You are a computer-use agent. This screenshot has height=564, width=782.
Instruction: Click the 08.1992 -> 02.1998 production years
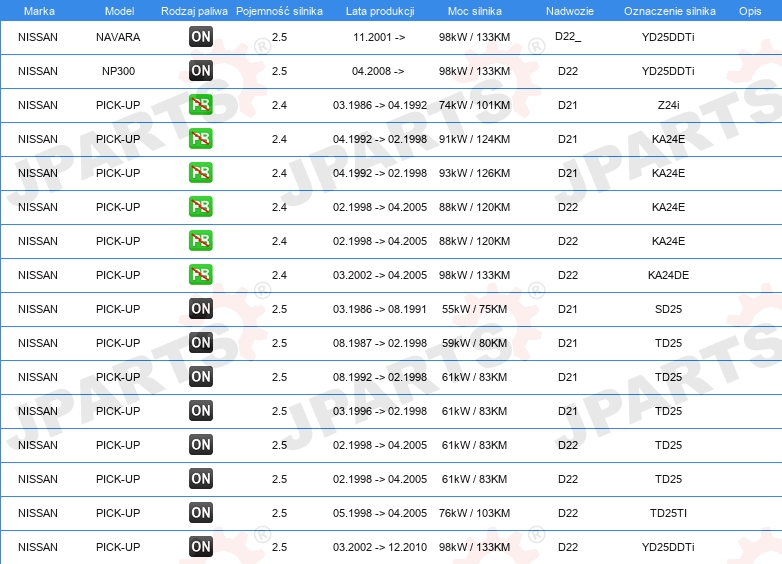[x=380, y=377]
